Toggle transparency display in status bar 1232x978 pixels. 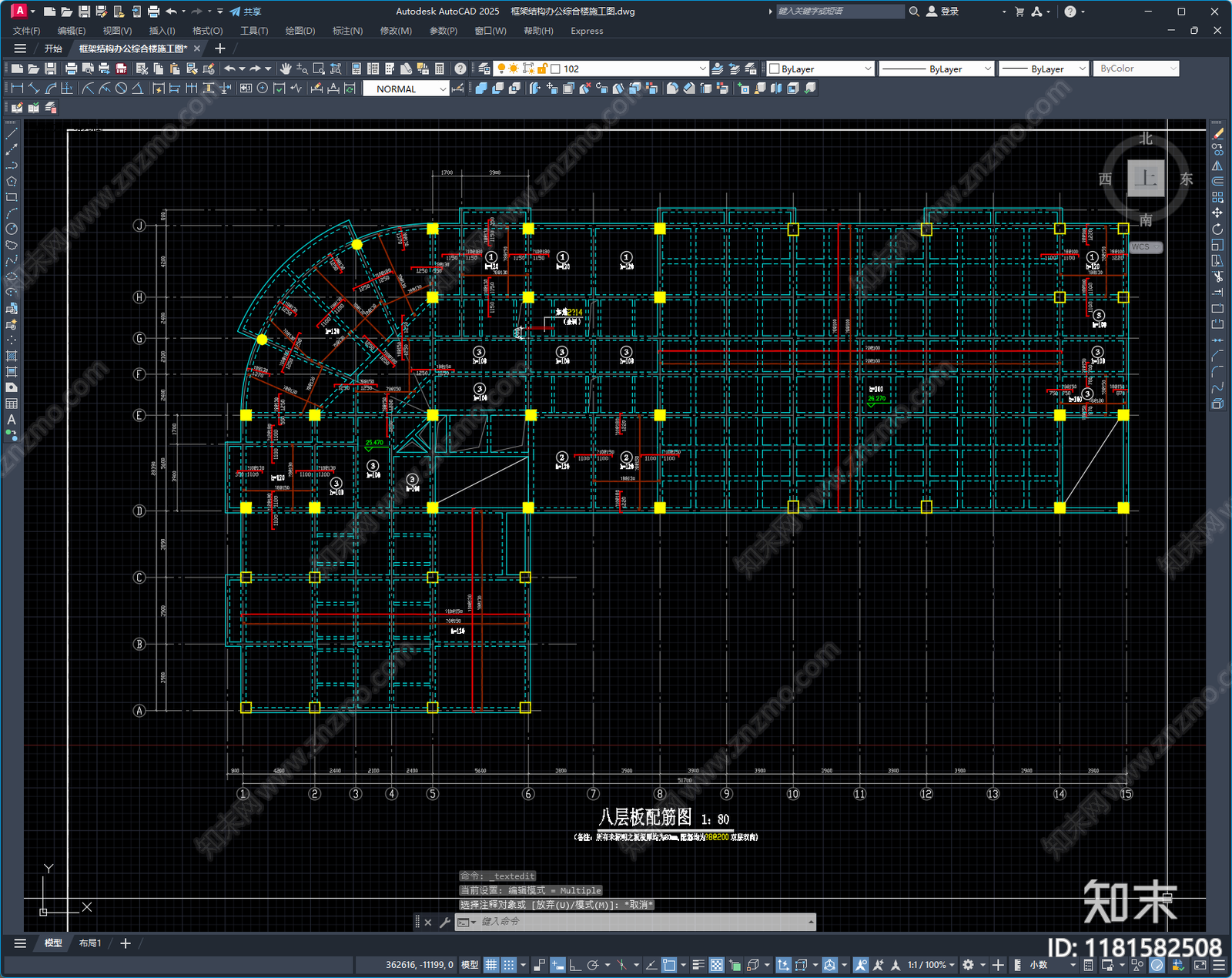pyautogui.click(x=716, y=965)
